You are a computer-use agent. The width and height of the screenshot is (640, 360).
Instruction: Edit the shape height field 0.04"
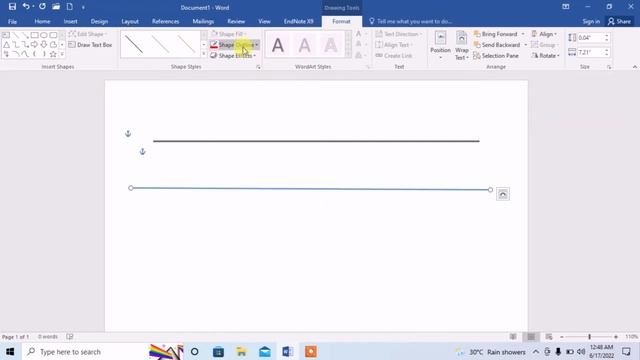pos(590,38)
